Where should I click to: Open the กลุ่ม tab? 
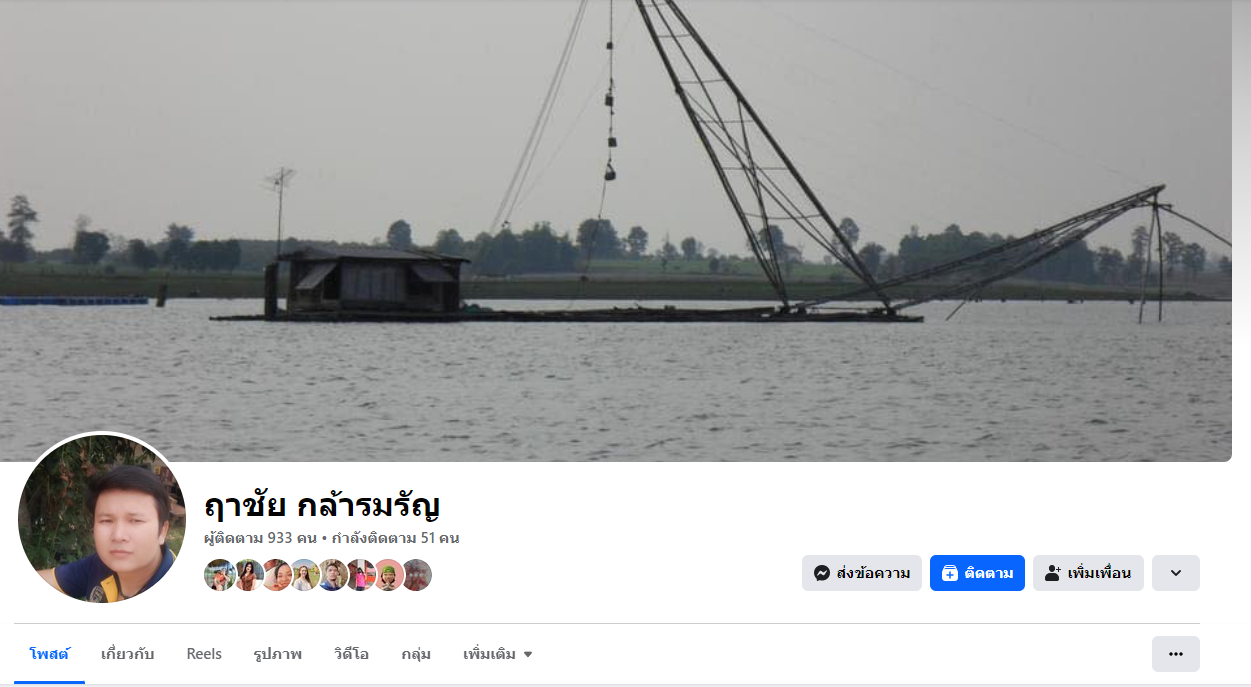[x=416, y=654]
